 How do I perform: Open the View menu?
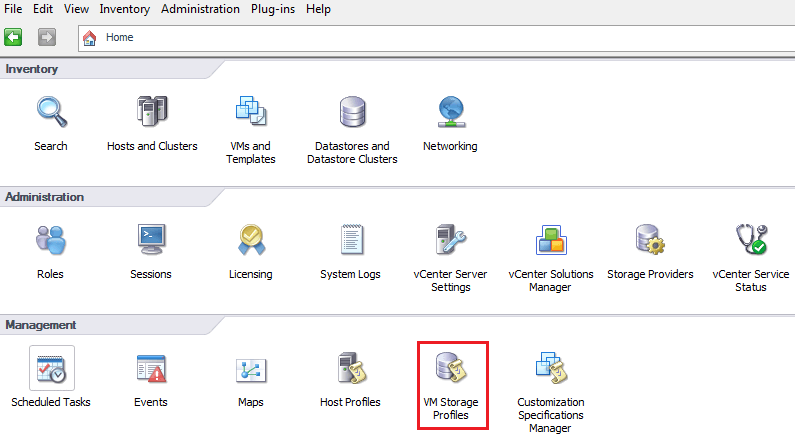(x=76, y=9)
